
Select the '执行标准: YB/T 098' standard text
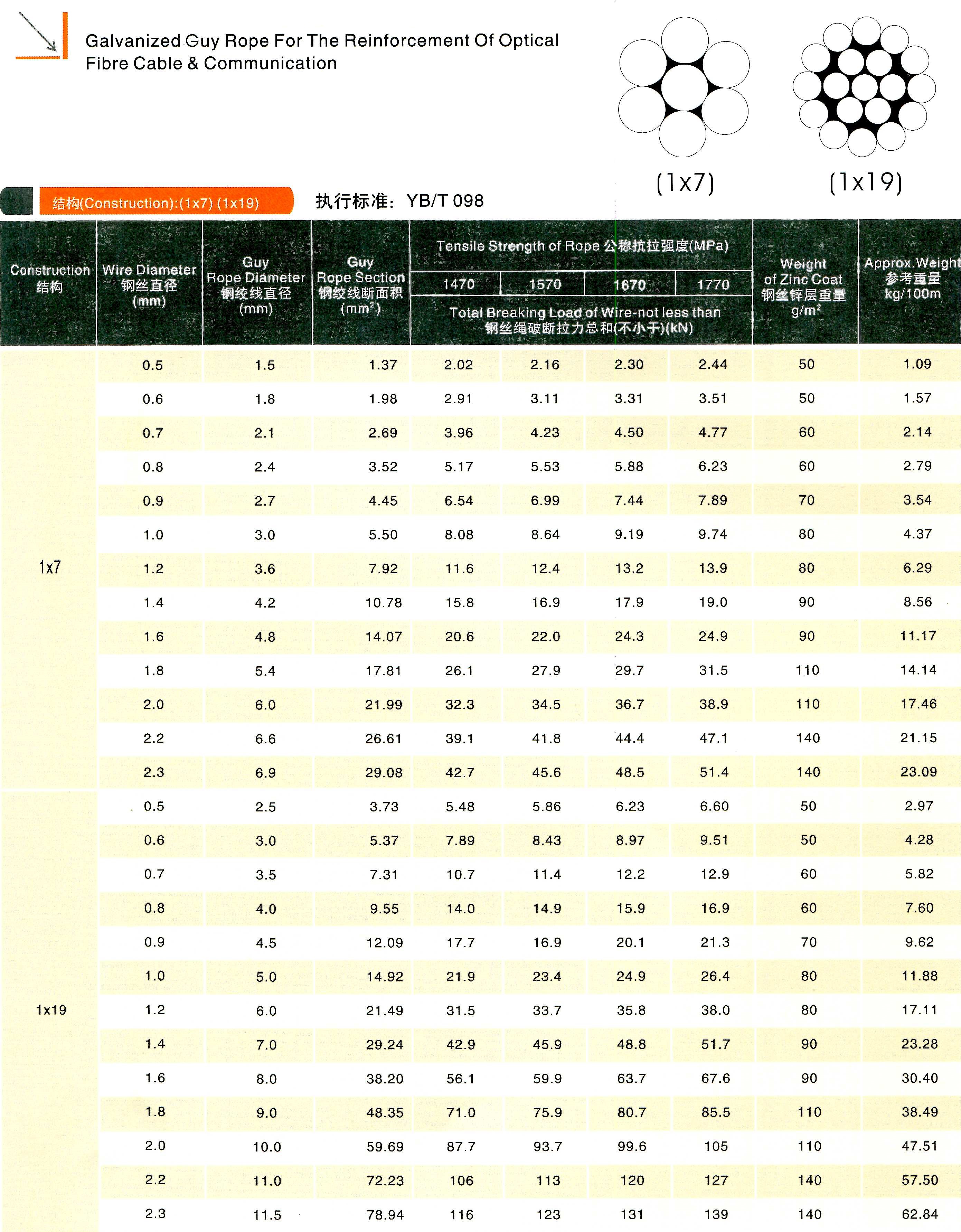tap(399, 201)
